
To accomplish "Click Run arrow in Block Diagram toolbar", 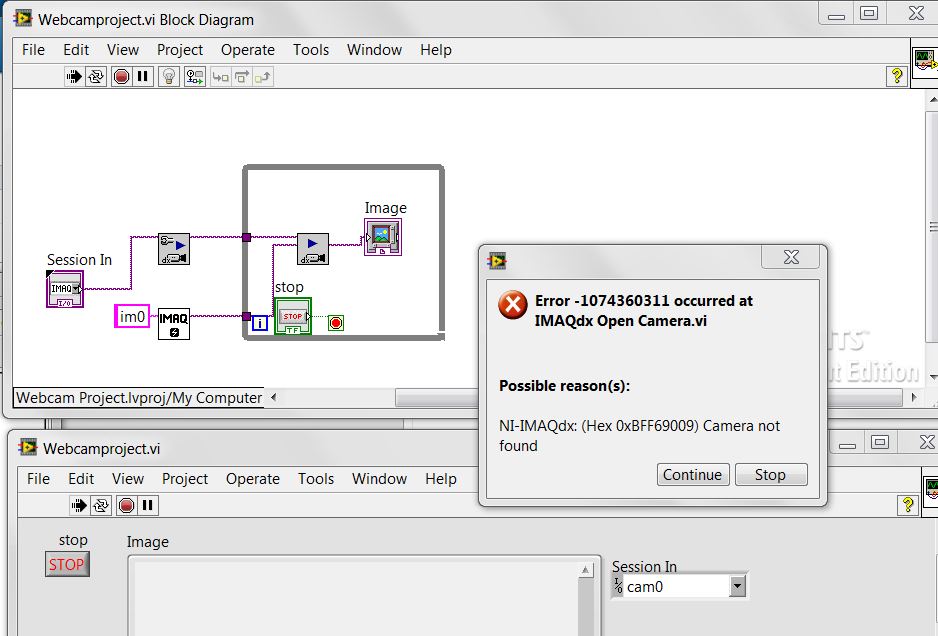I will click(74, 77).
